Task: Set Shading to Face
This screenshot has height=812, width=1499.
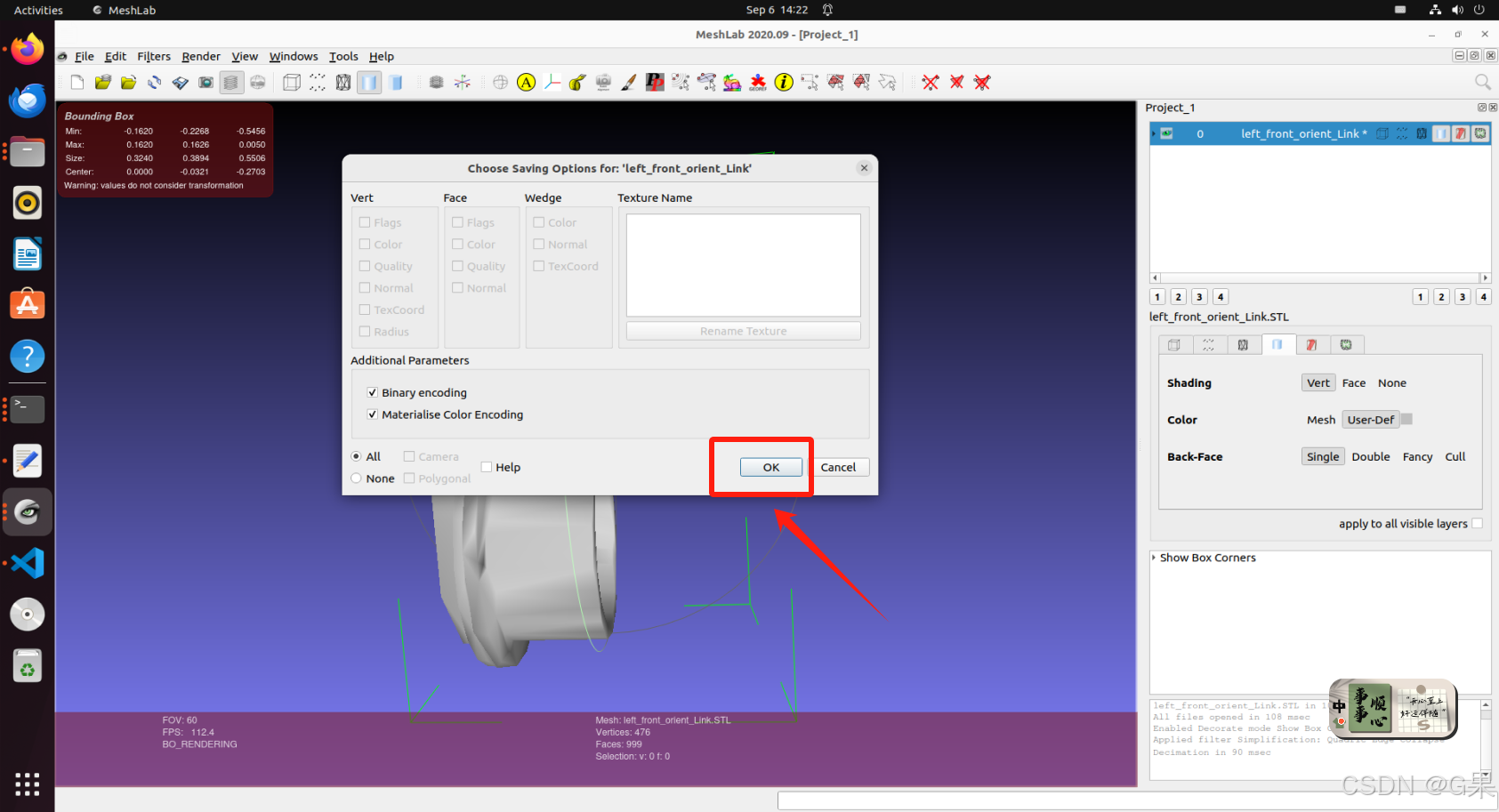Action: point(1353,383)
